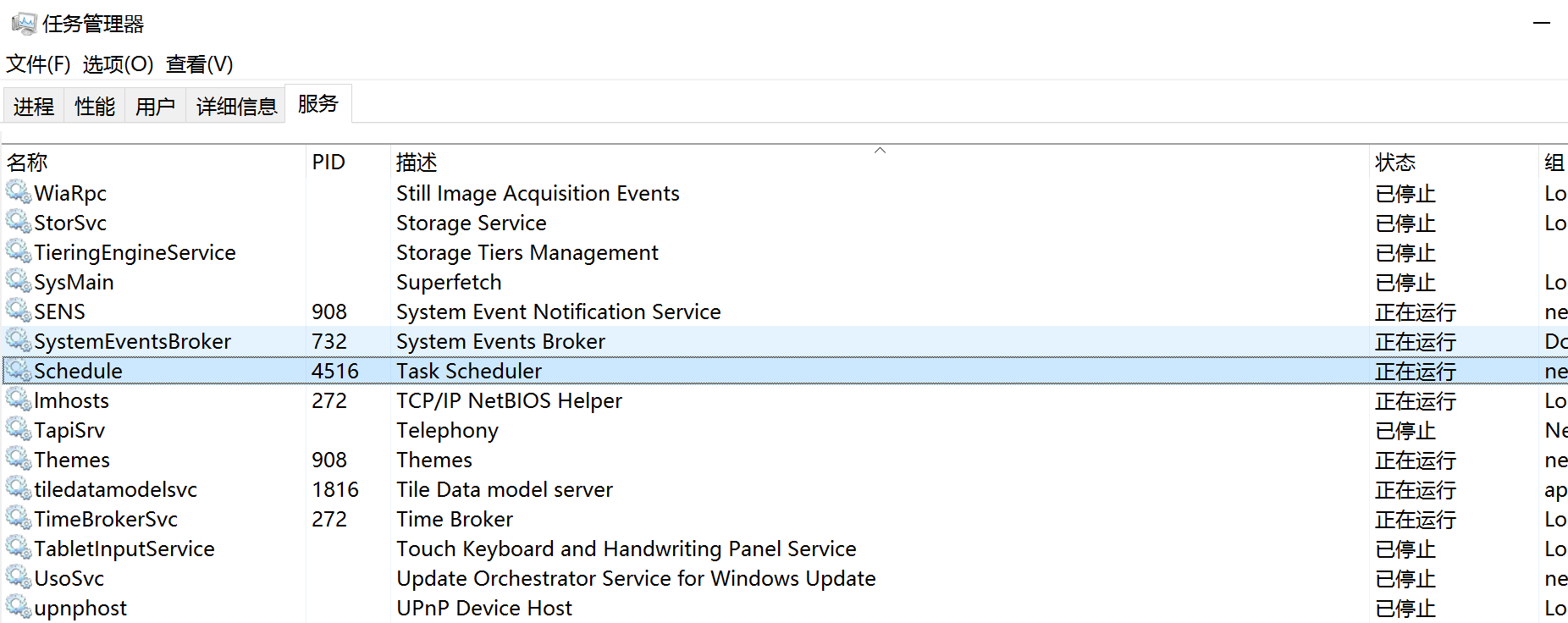Click the System Event Notification Service description

pyautogui.click(x=558, y=311)
